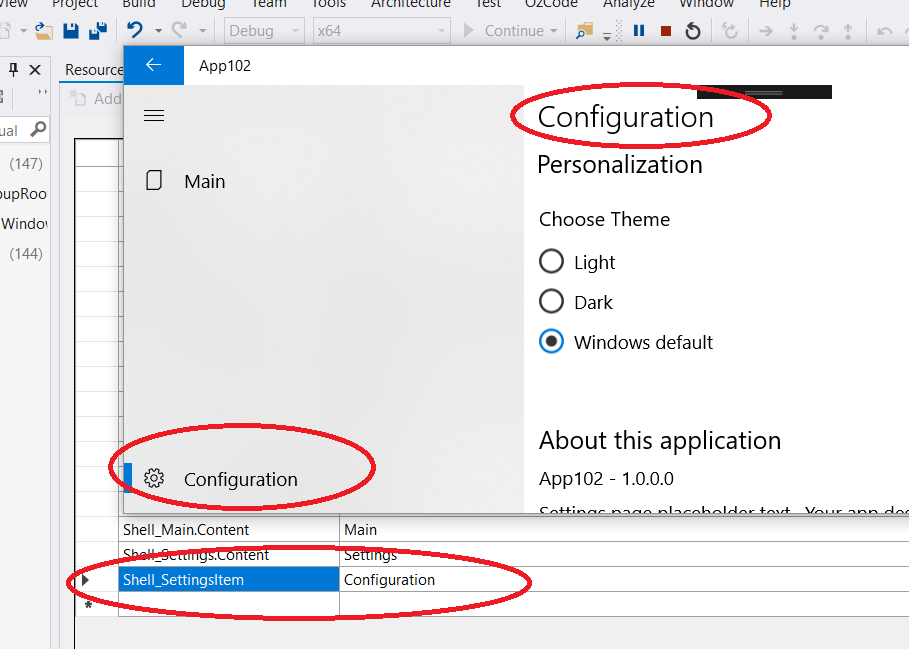Image resolution: width=909 pixels, height=649 pixels.
Task: Close the left side panel
Action: coord(35,70)
